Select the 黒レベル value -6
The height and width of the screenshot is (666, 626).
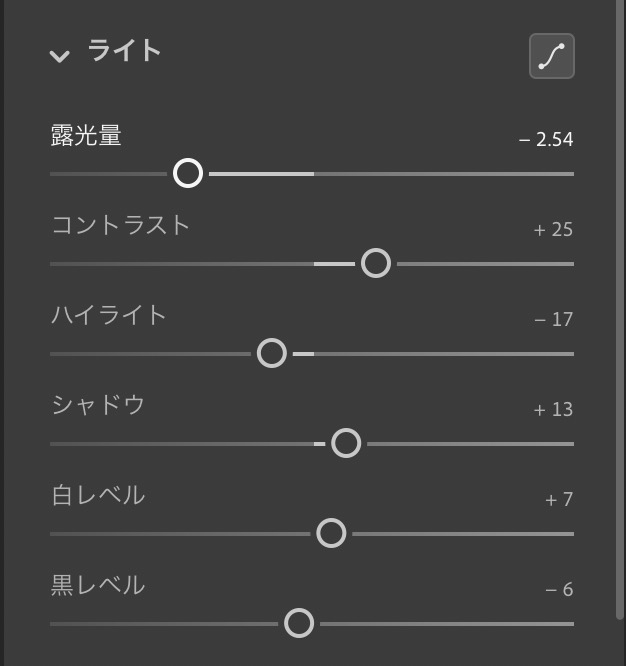559,590
